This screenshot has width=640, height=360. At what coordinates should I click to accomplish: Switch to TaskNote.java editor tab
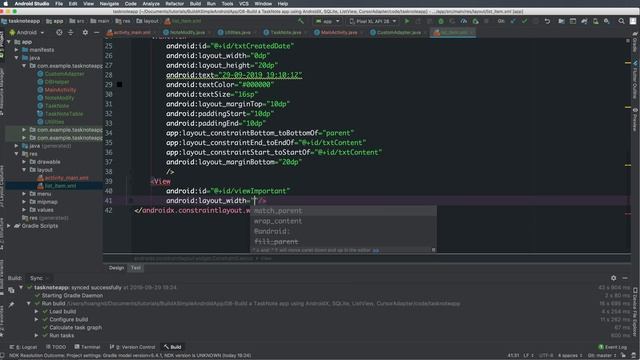click(x=283, y=32)
